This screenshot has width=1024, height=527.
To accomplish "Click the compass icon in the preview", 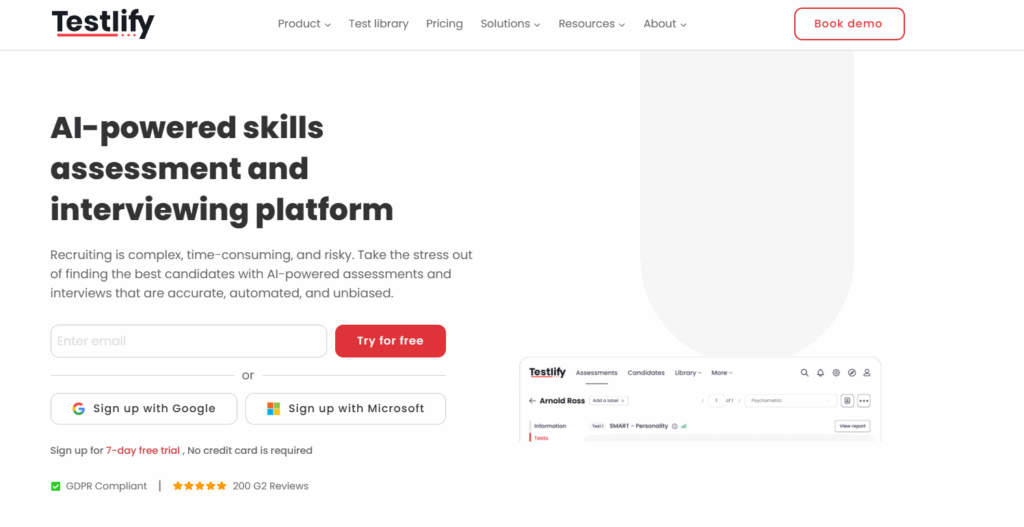I will [x=852, y=373].
